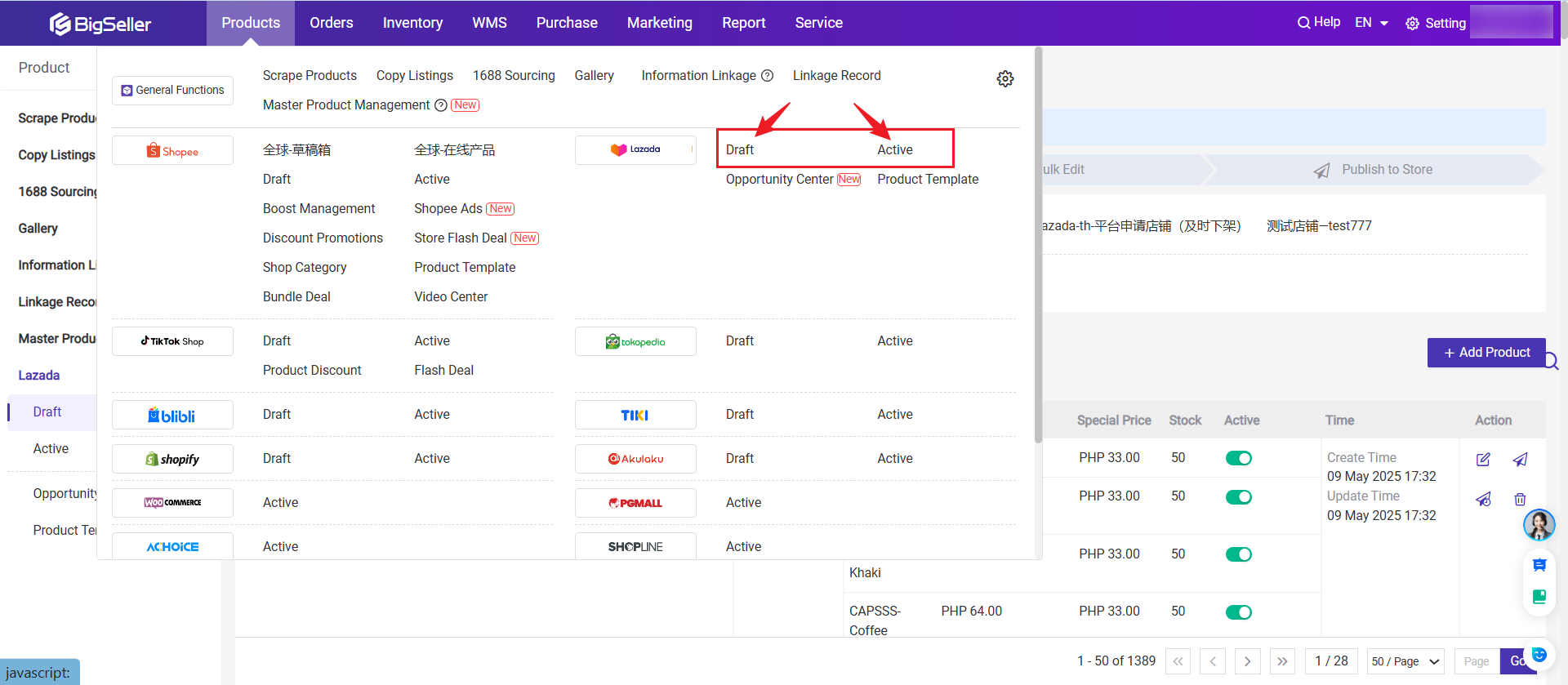The width and height of the screenshot is (1568, 685).
Task: Click the Page number input field
Action: click(1476, 661)
